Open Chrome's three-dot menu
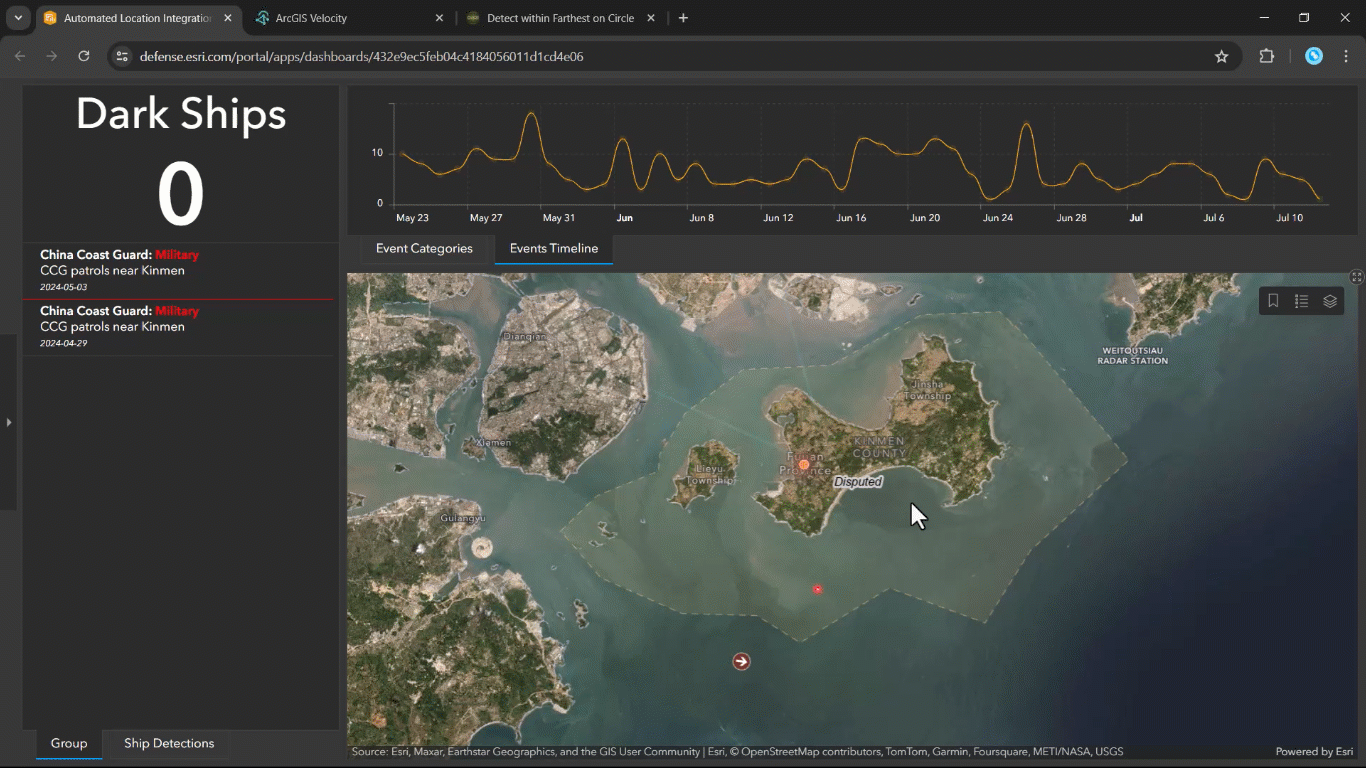This screenshot has height=768, width=1366. [1346, 57]
